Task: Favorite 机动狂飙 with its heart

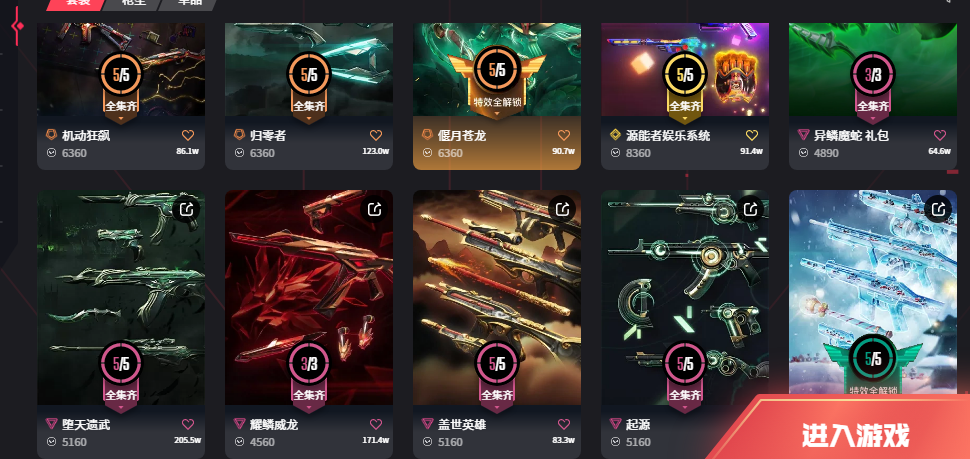Action: 188,135
